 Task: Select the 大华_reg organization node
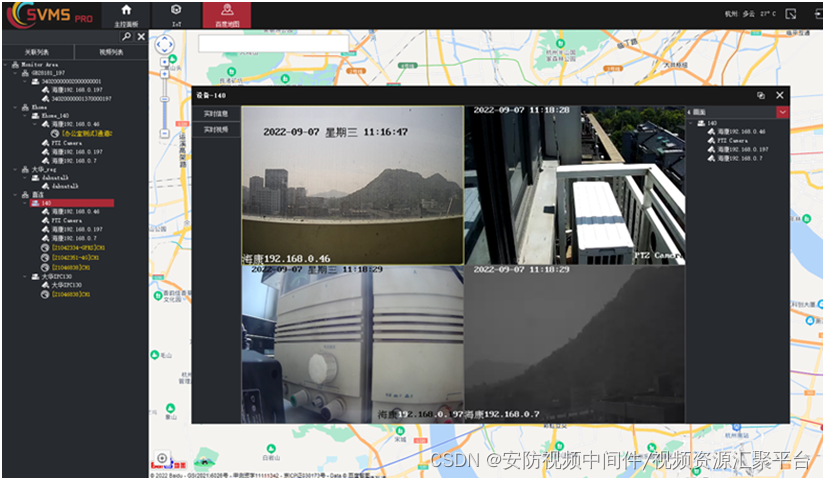point(44,169)
